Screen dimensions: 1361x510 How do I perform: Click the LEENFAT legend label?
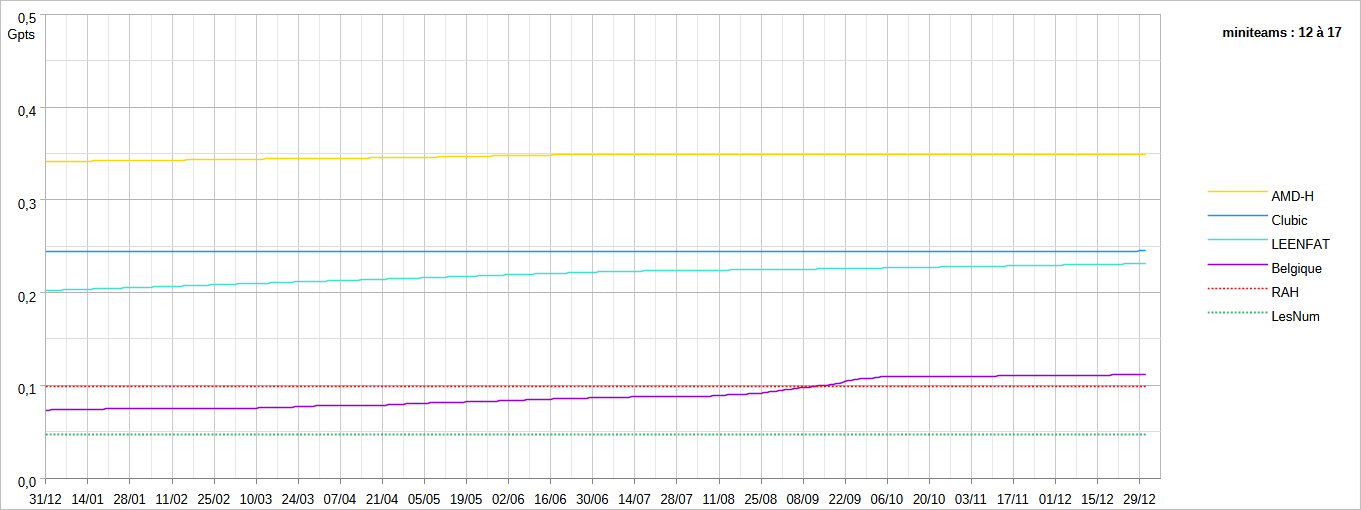[x=1300, y=244]
